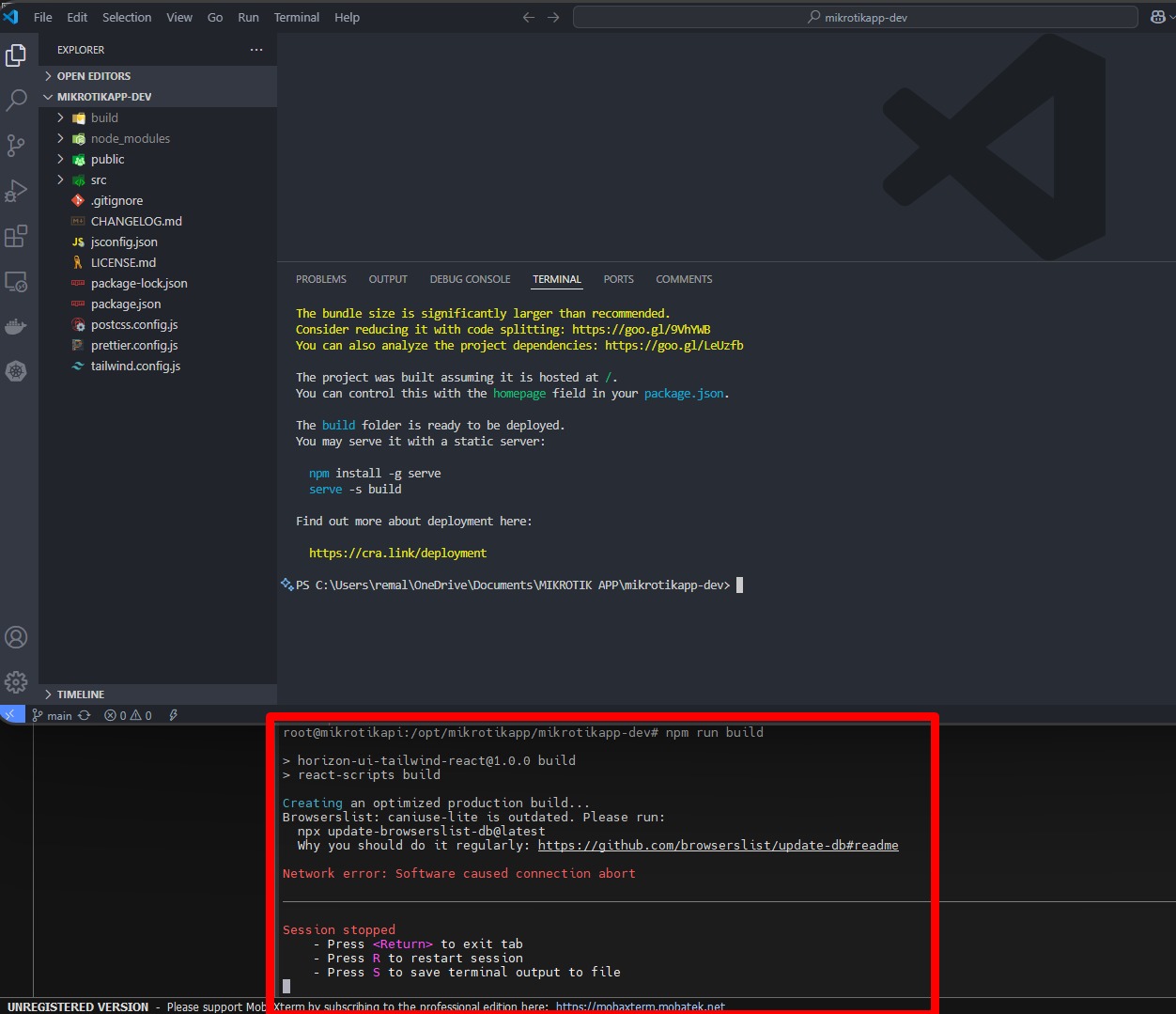The height and width of the screenshot is (1014, 1176).
Task: Open the Terminal menu
Action: tap(297, 17)
